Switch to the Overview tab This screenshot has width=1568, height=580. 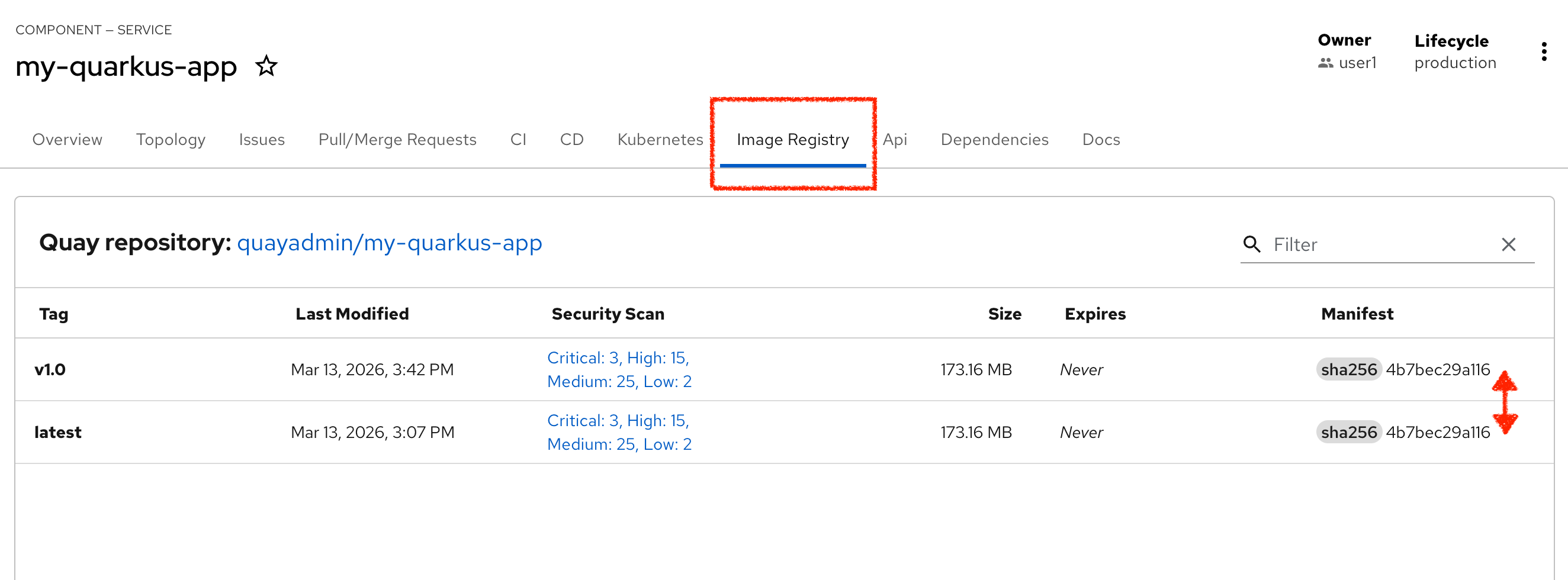click(67, 139)
